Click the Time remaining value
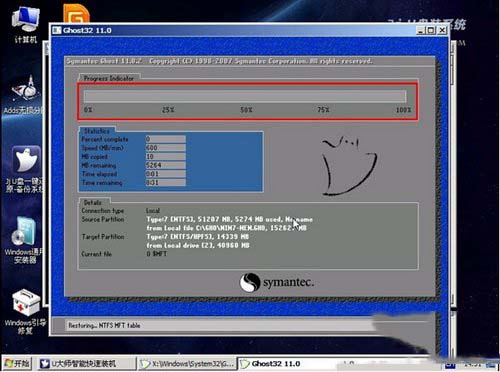Screen dimensions: 500x372 [x=165, y=182]
